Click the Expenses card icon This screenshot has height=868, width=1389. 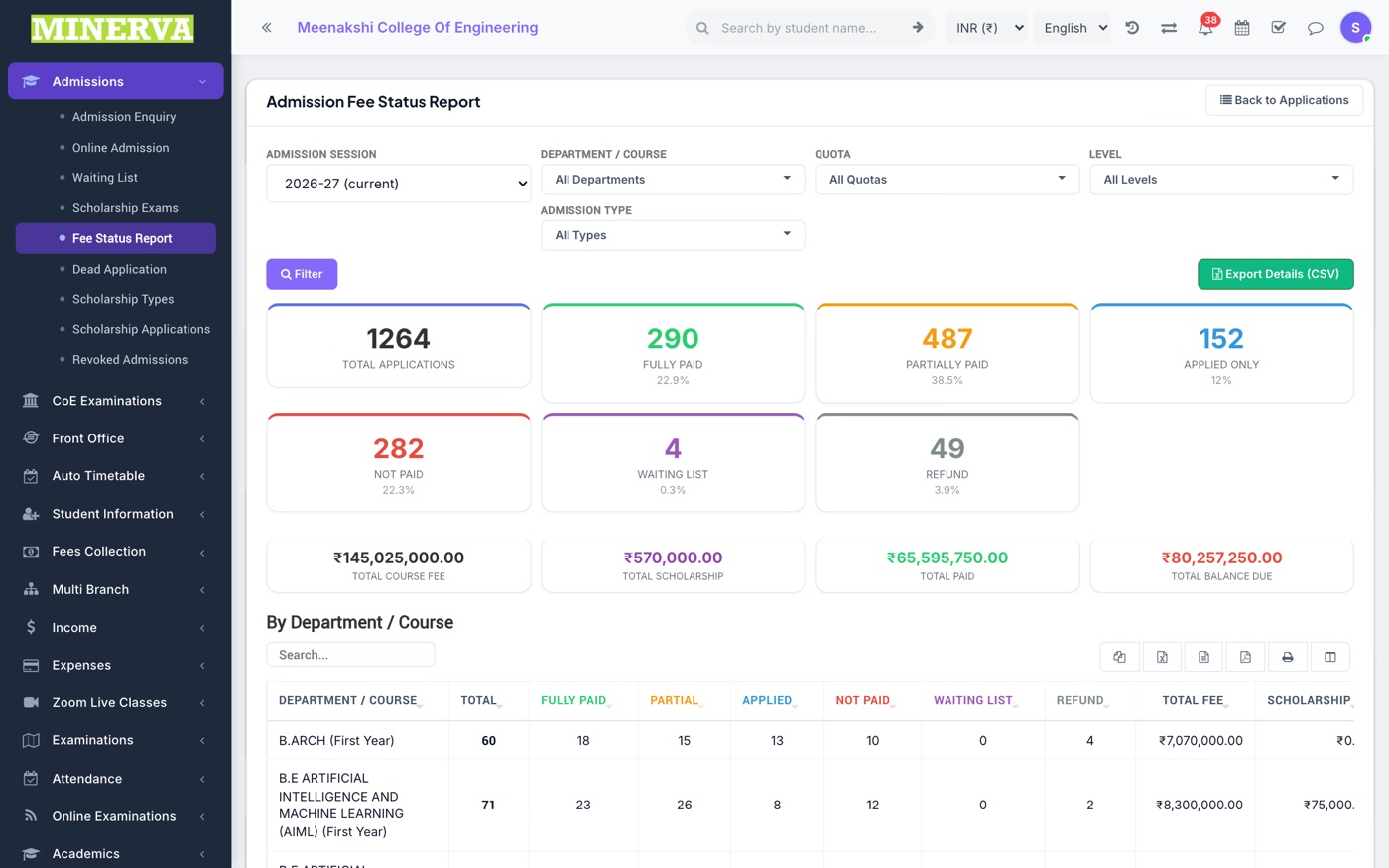[31, 666]
